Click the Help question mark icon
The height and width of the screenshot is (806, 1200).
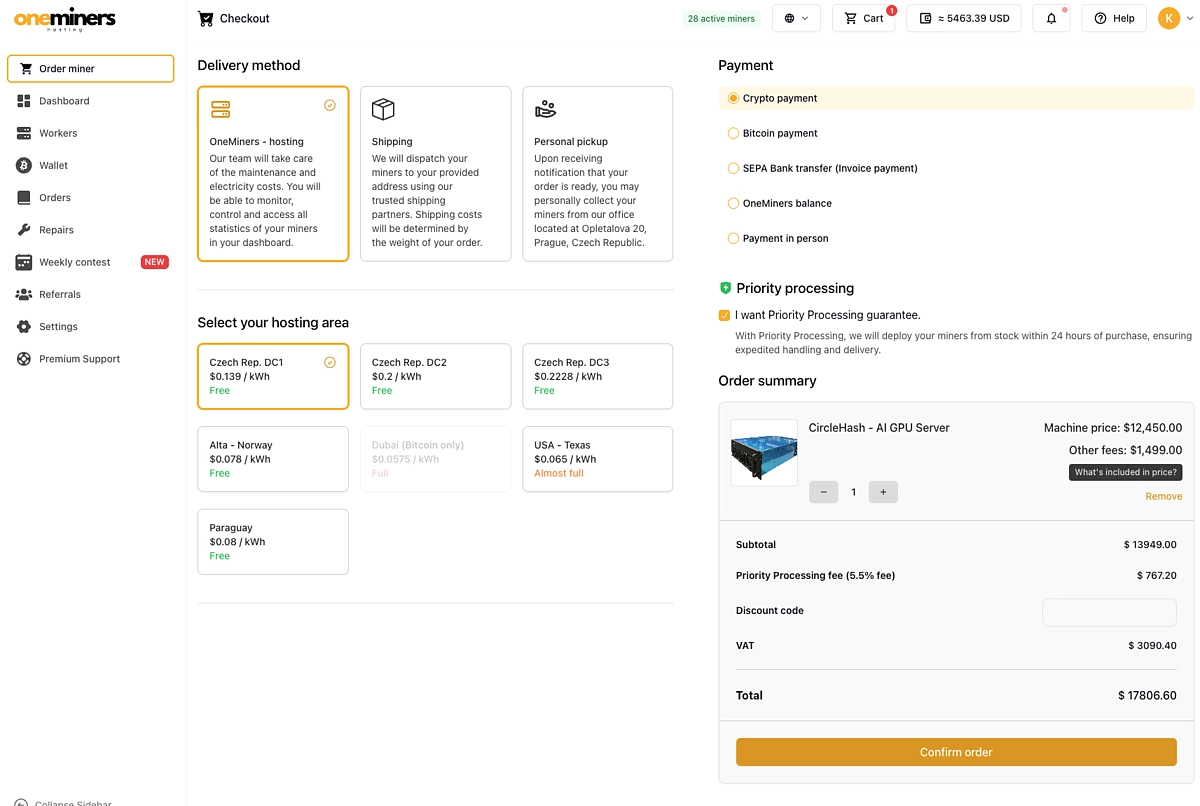click(x=1100, y=18)
